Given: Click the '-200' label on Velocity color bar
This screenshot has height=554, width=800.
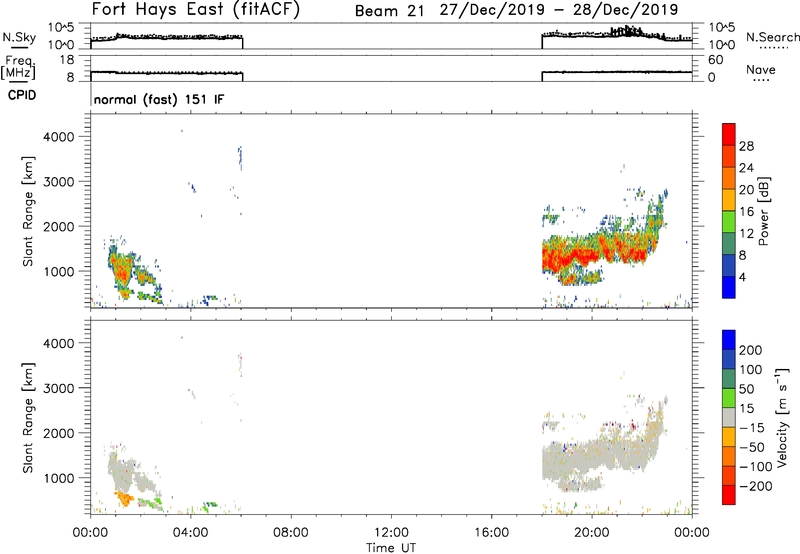Looking at the screenshot, I should [x=756, y=486].
